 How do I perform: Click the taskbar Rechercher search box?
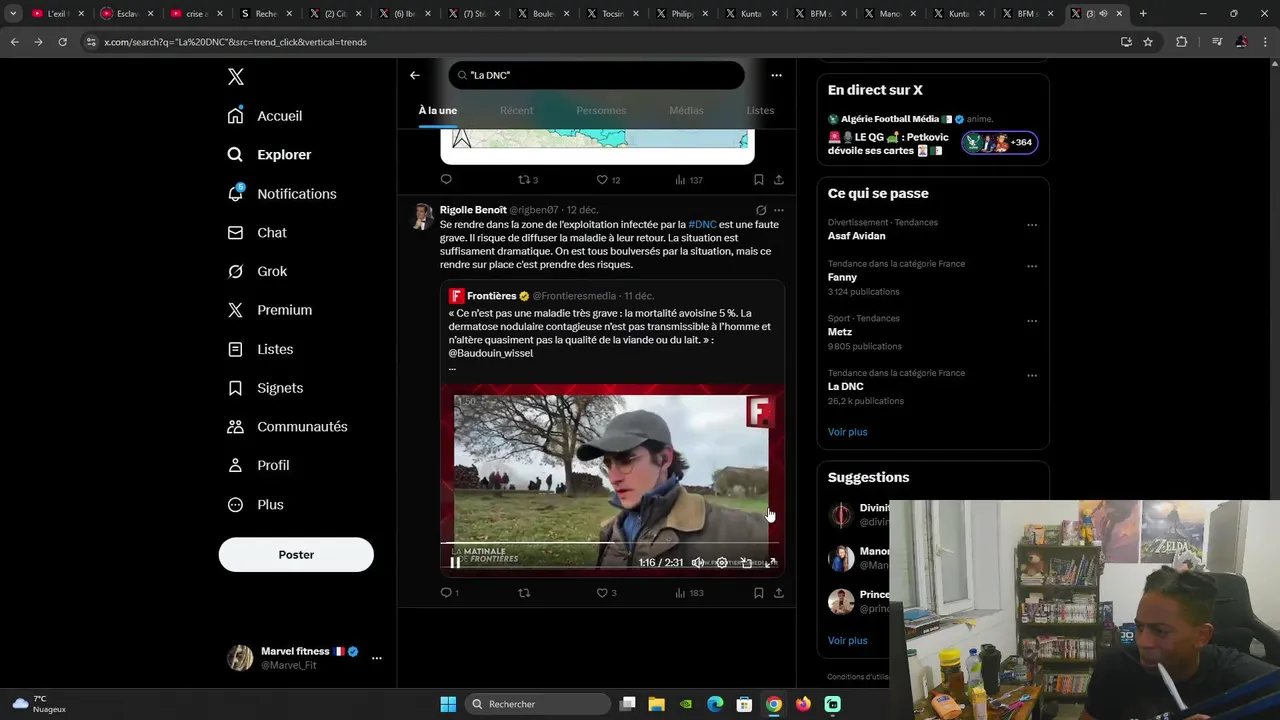[x=539, y=704]
